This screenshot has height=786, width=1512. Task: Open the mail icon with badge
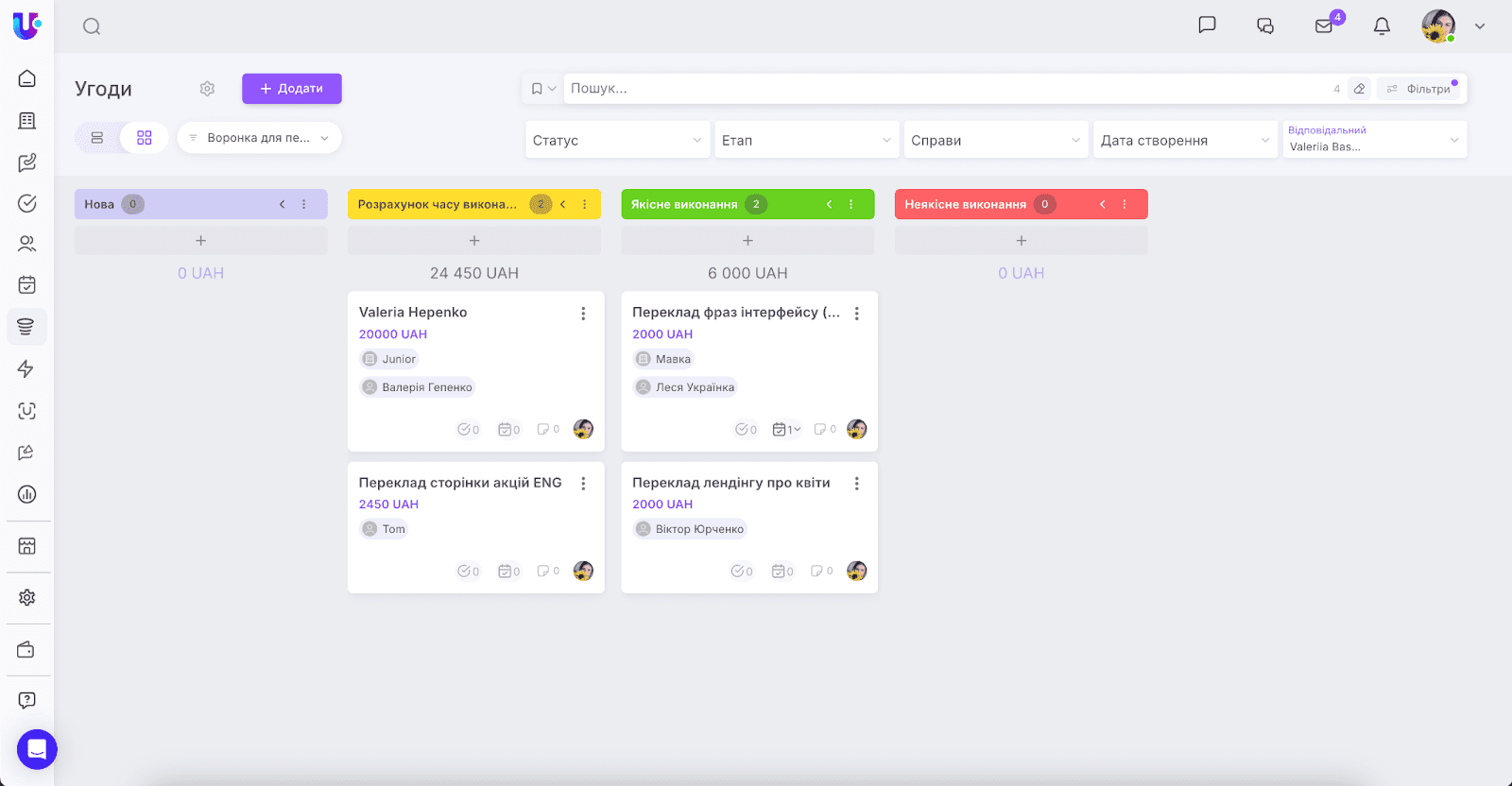[x=1324, y=26]
